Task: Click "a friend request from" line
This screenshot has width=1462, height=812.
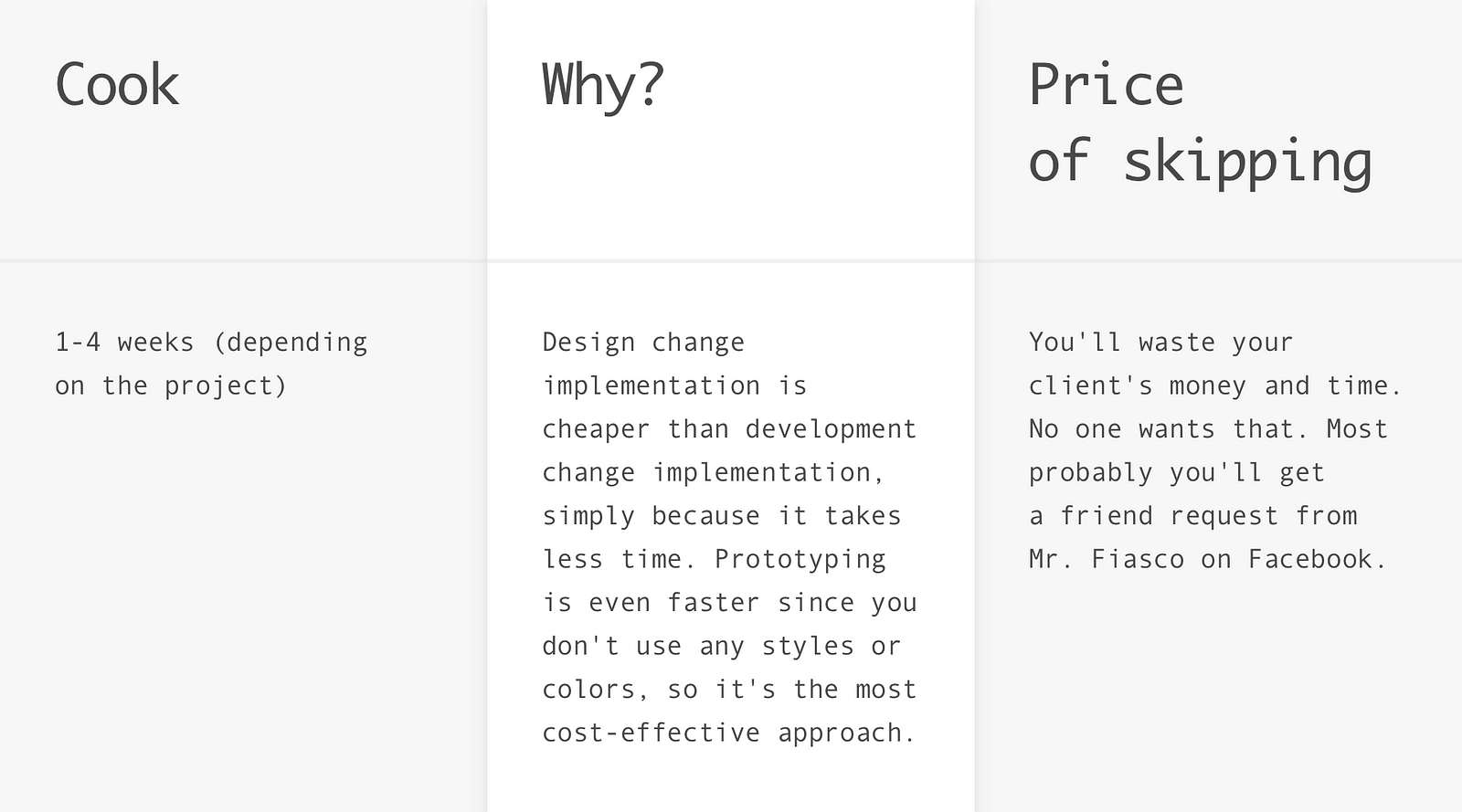Action: point(1192,516)
